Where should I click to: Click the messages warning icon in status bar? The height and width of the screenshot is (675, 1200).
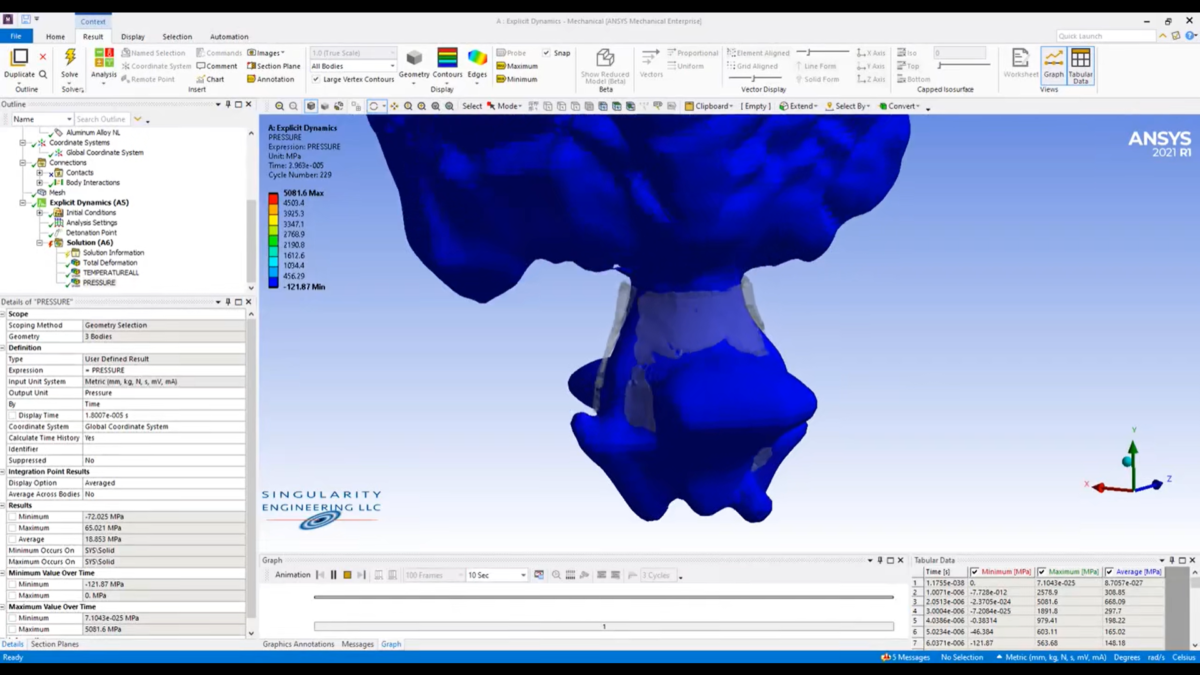[886, 657]
